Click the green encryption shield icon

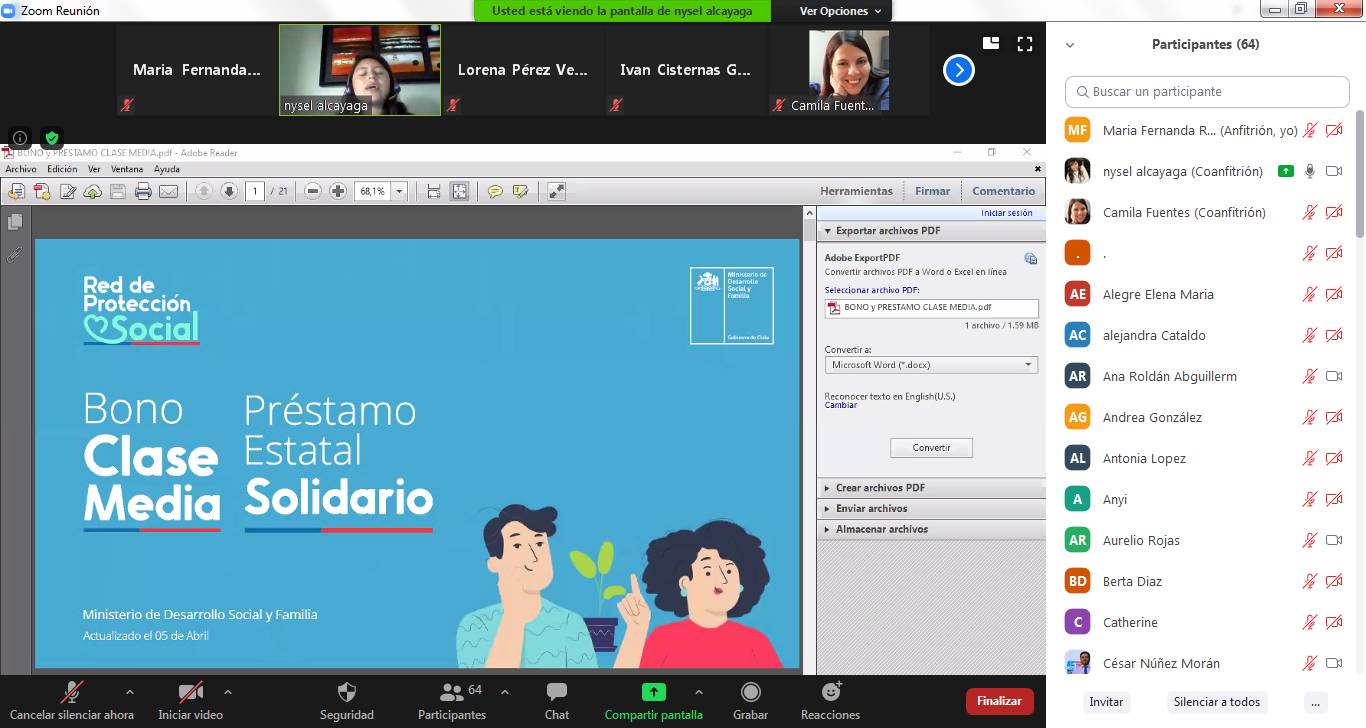(x=52, y=137)
